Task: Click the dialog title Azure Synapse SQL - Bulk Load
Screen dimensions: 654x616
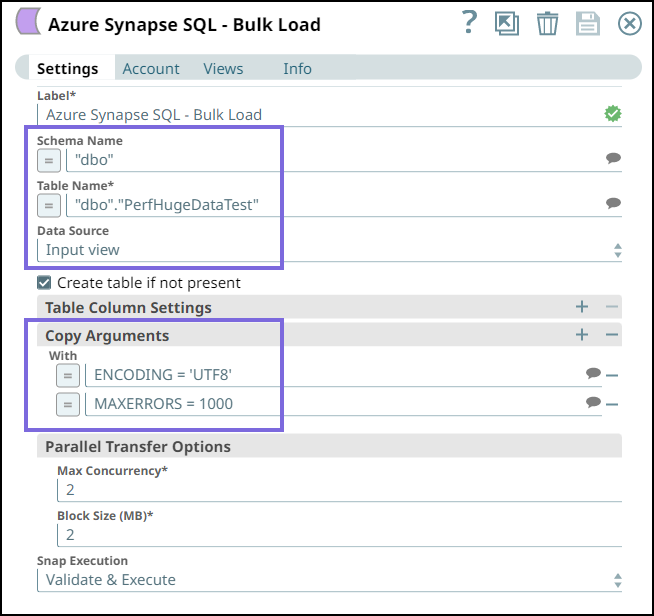Action: point(184,25)
